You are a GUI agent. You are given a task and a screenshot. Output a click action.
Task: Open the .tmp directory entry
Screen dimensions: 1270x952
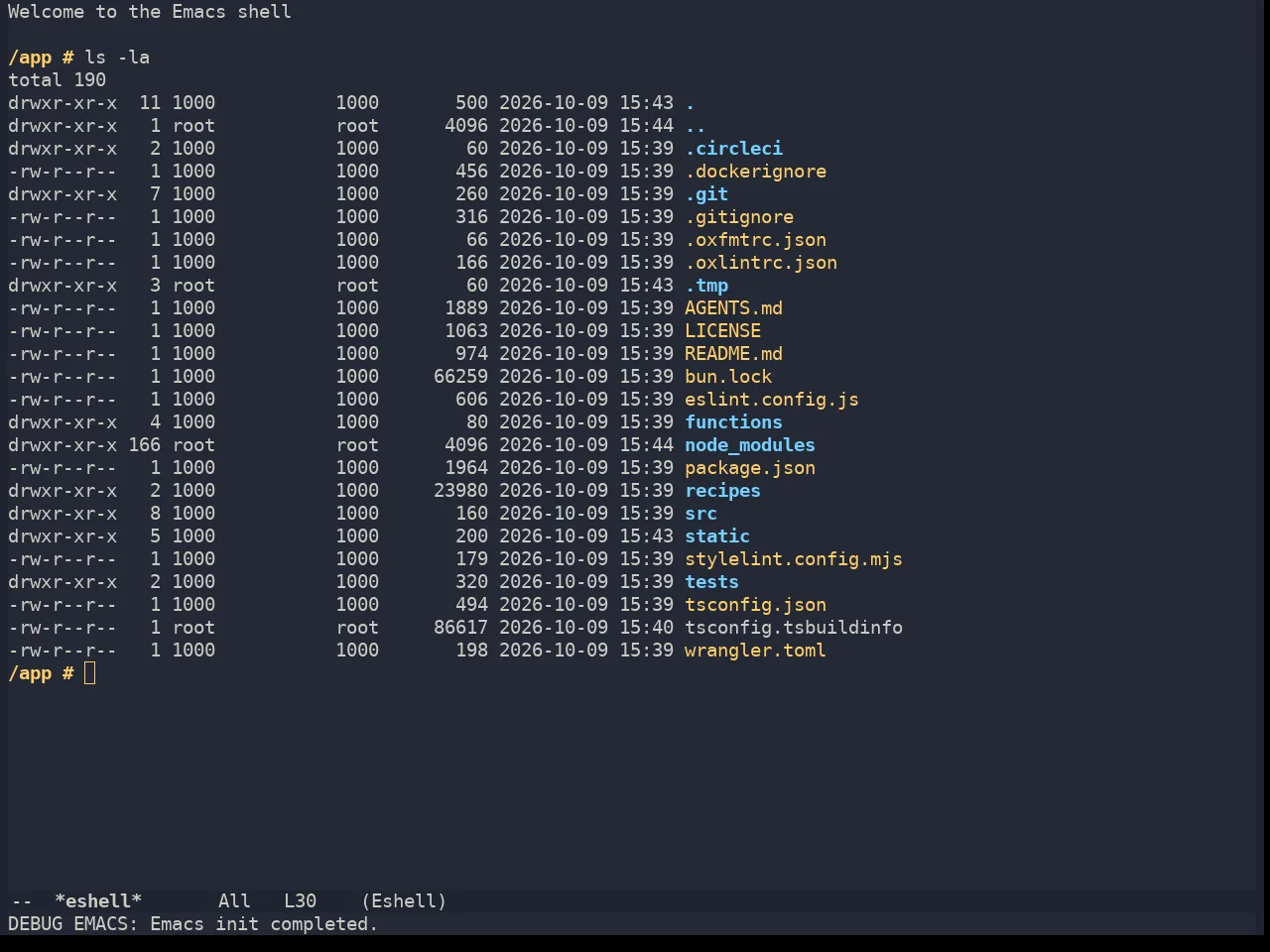pos(706,286)
